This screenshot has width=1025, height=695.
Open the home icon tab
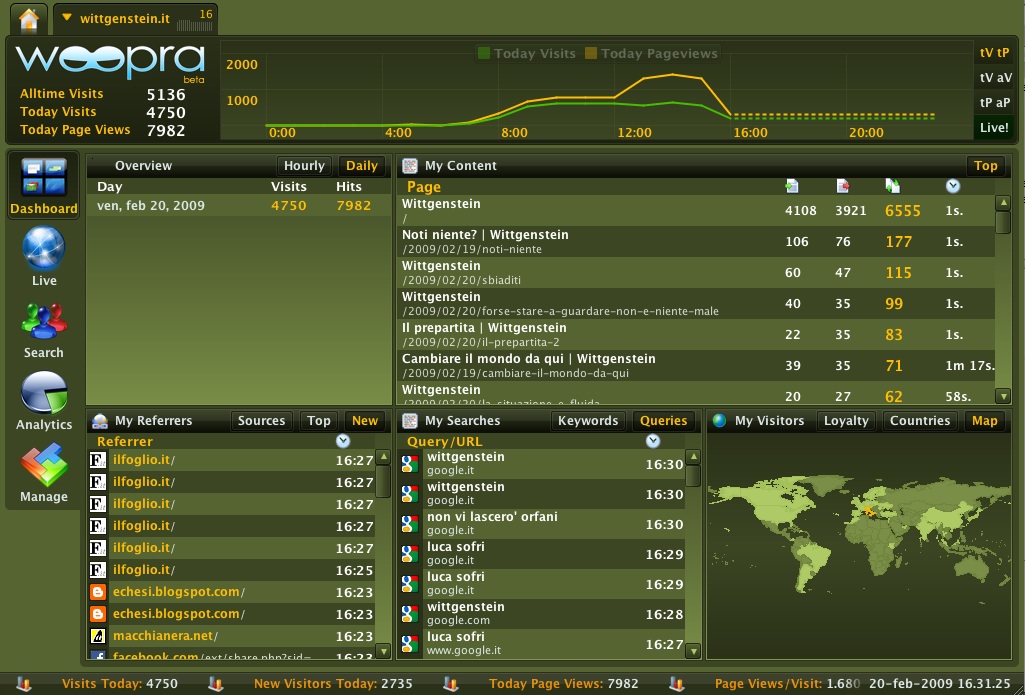click(29, 20)
